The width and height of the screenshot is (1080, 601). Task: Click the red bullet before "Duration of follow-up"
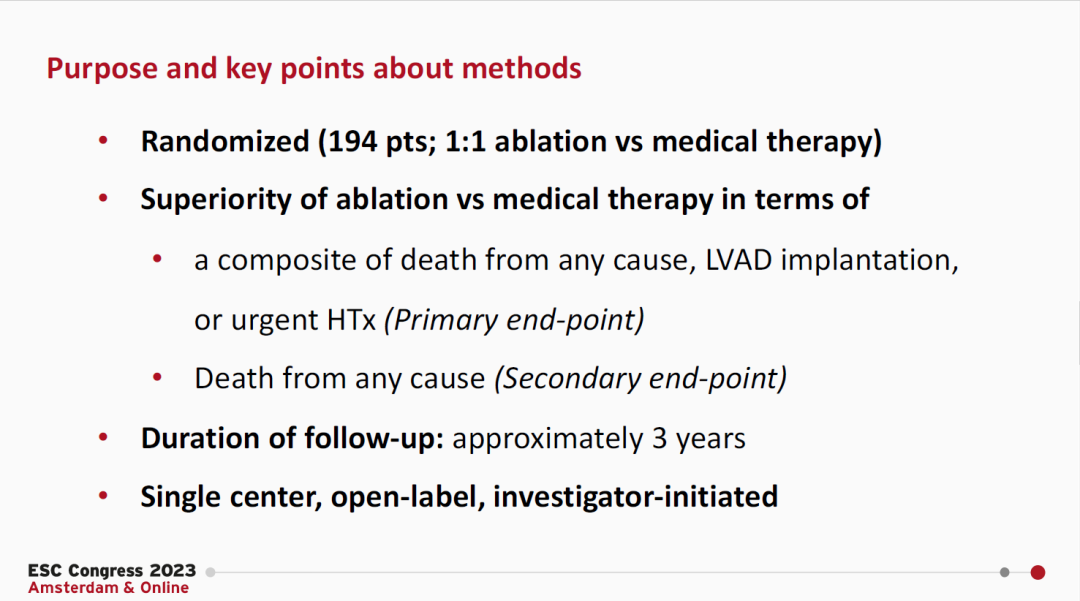[104, 438]
